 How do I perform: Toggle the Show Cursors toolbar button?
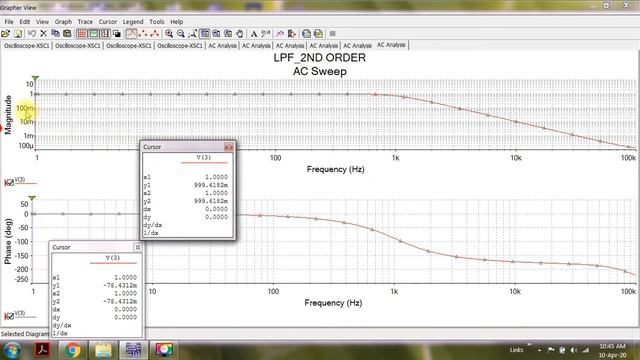coord(105,34)
